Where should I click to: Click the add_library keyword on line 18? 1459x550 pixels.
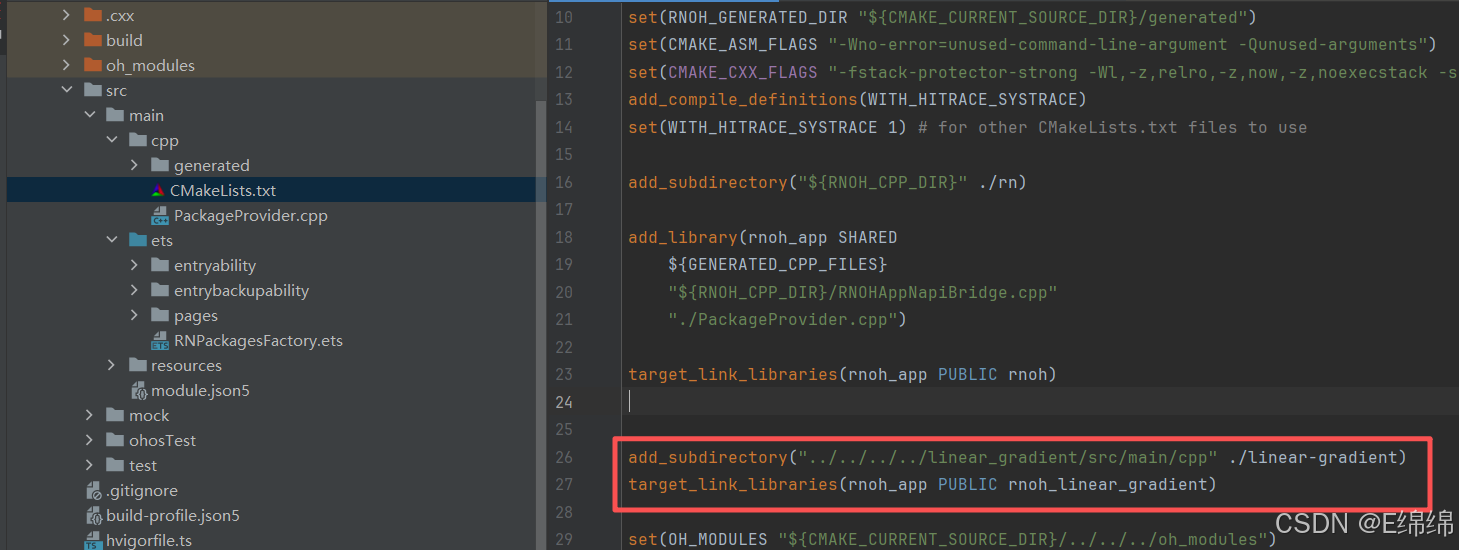[682, 237]
